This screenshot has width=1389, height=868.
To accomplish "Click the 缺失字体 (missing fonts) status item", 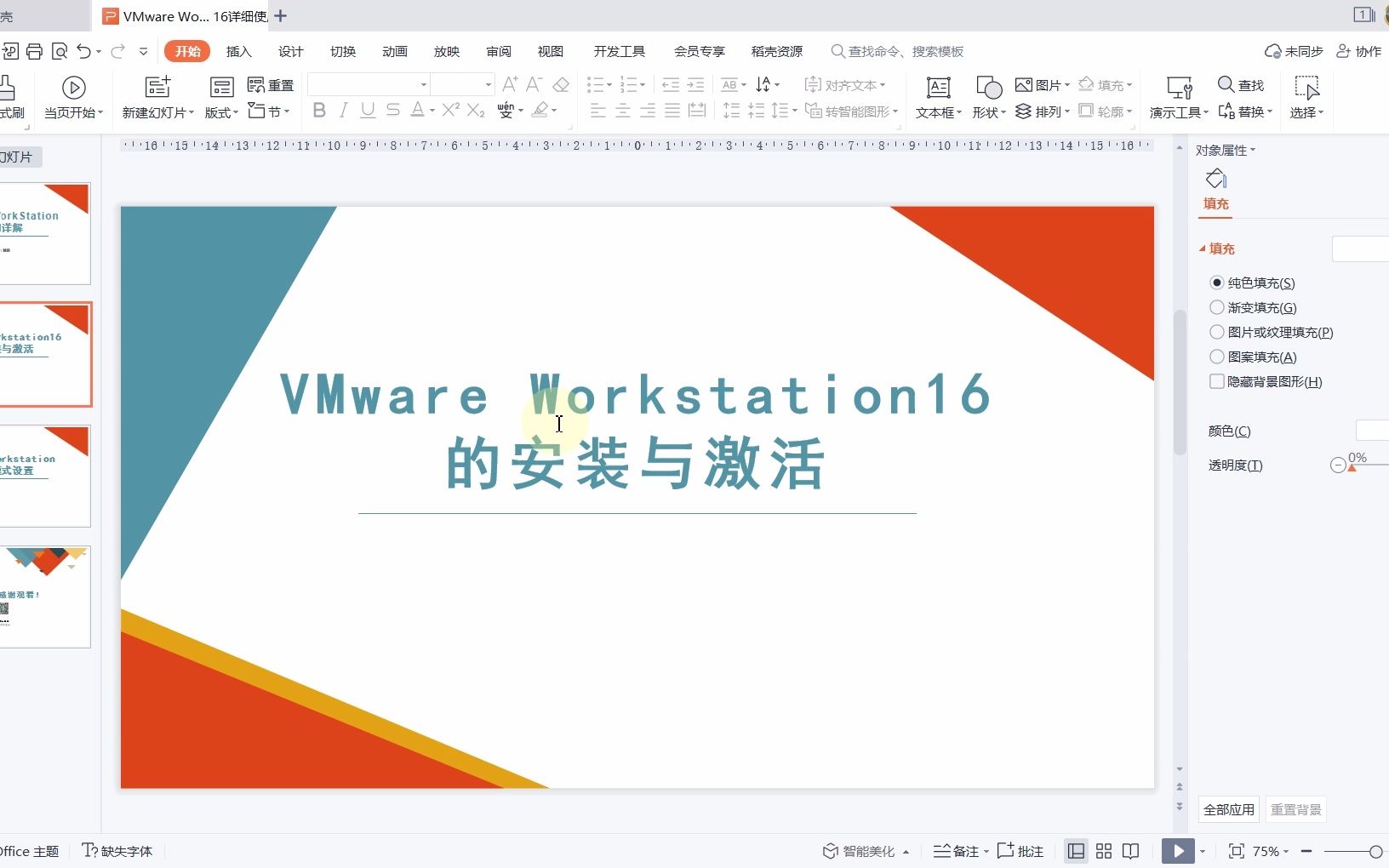I will pyautogui.click(x=117, y=851).
